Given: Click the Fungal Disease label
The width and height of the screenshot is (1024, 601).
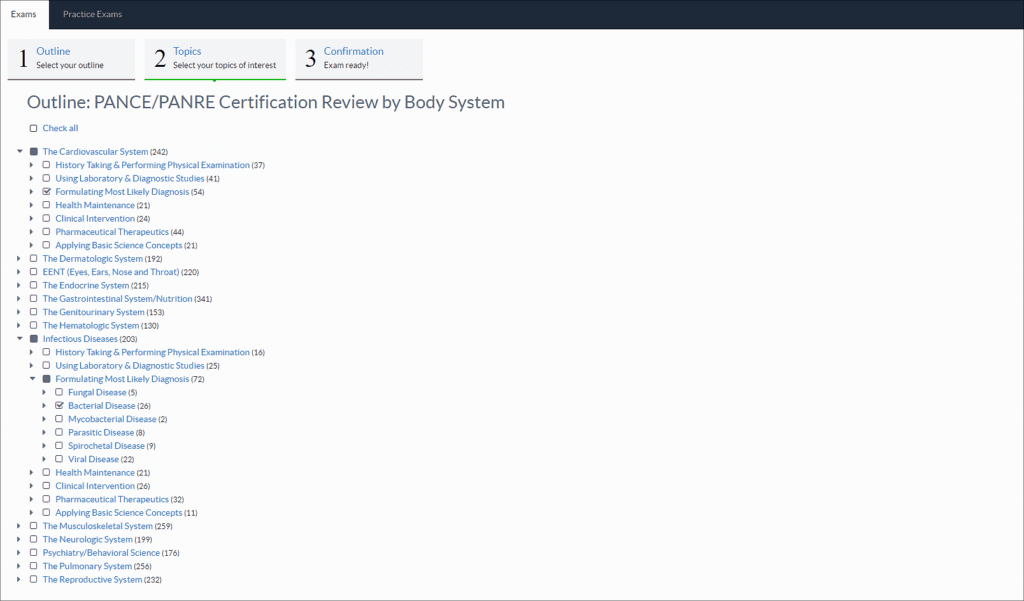Looking at the screenshot, I should click(x=97, y=392).
